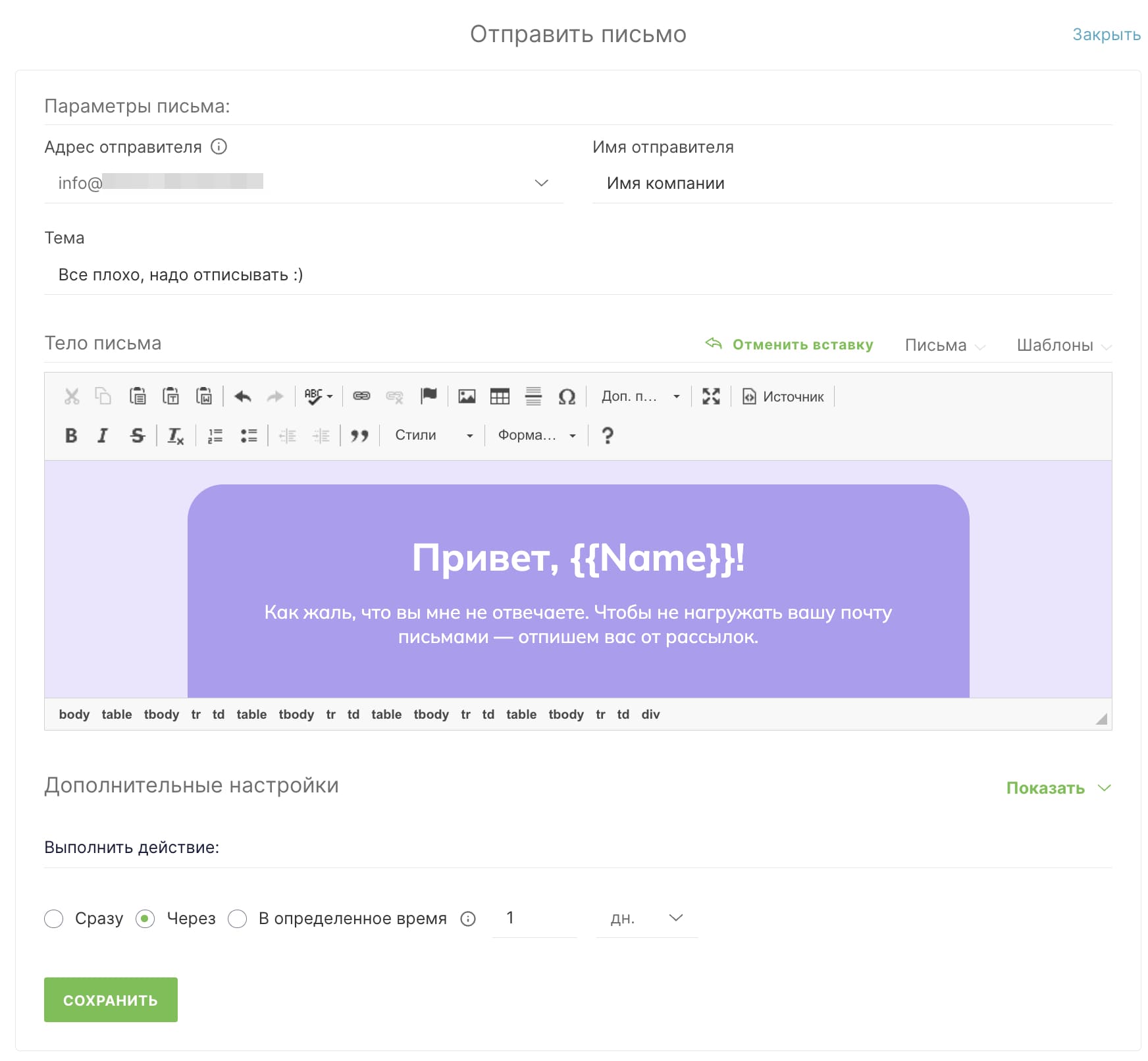Insert horizontal line icon

(x=533, y=396)
